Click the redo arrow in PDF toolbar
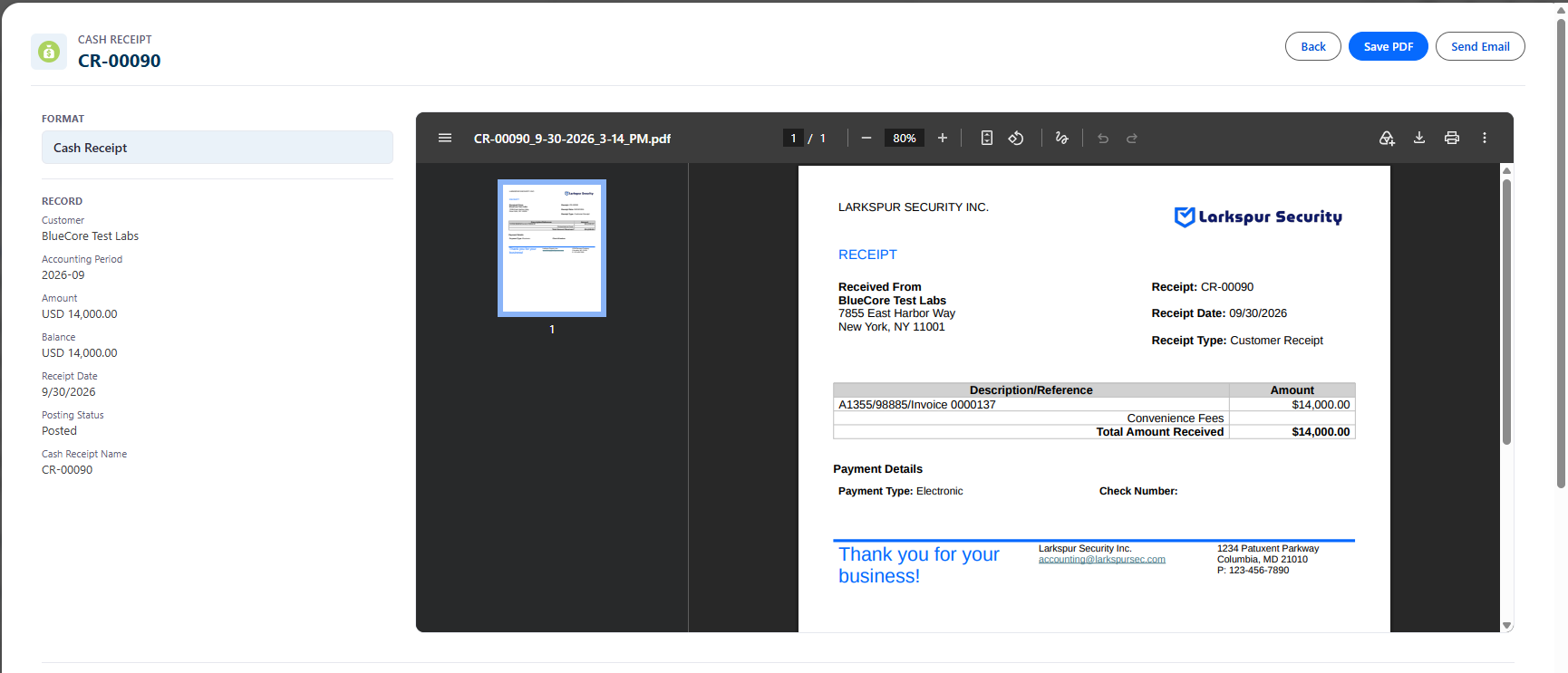Image resolution: width=1568 pixels, height=673 pixels. point(1132,138)
